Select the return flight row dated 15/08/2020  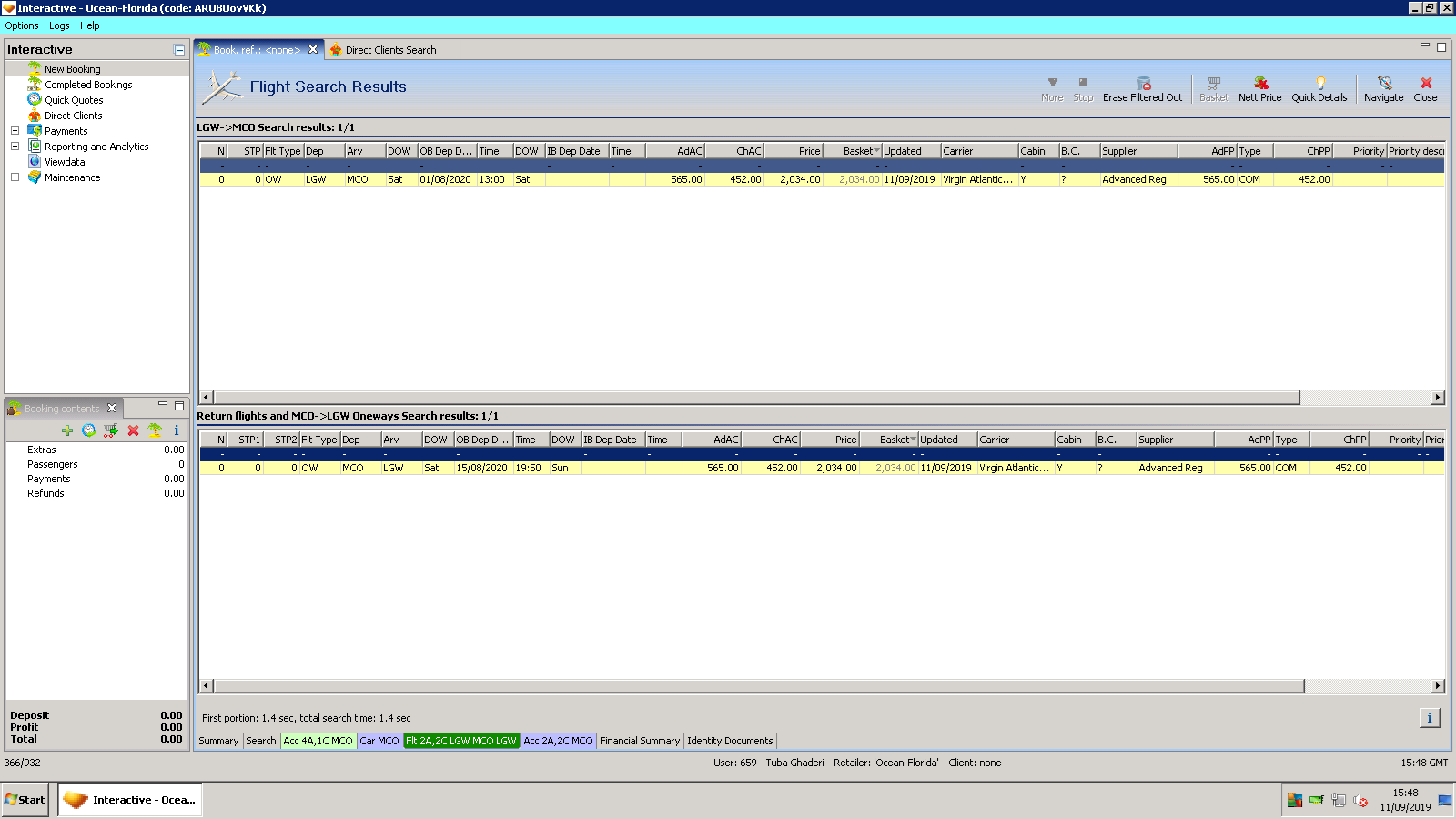click(822, 469)
